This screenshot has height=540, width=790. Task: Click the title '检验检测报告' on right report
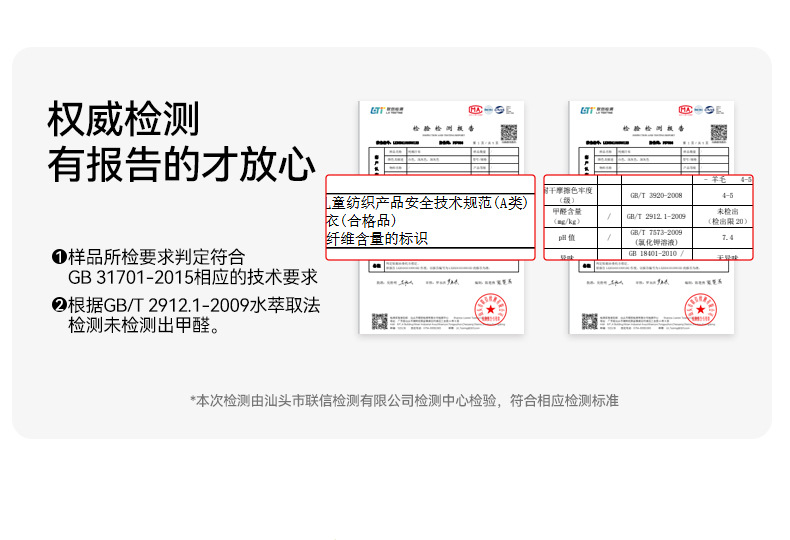[x=654, y=128]
